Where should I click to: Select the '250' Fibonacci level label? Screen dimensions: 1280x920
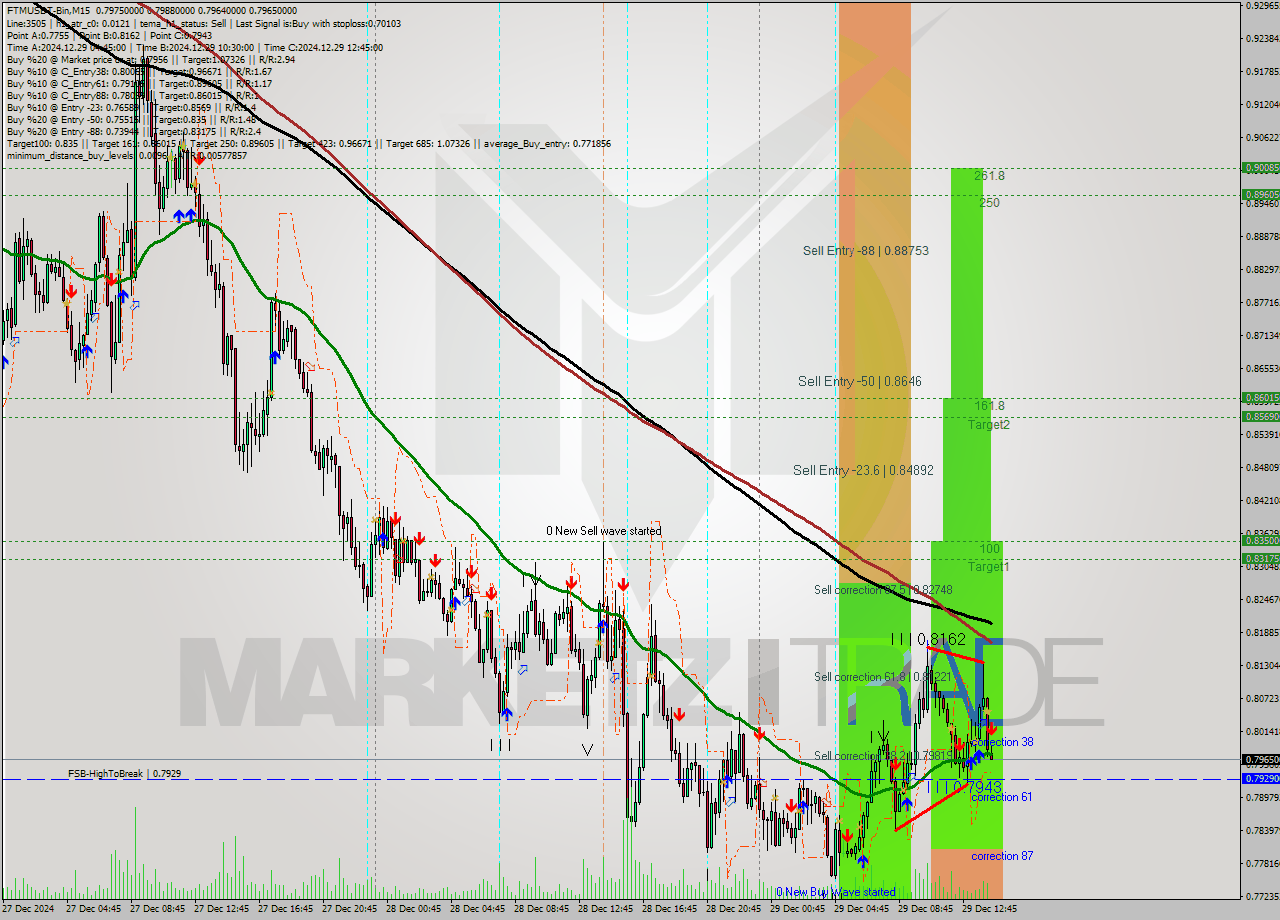point(989,203)
